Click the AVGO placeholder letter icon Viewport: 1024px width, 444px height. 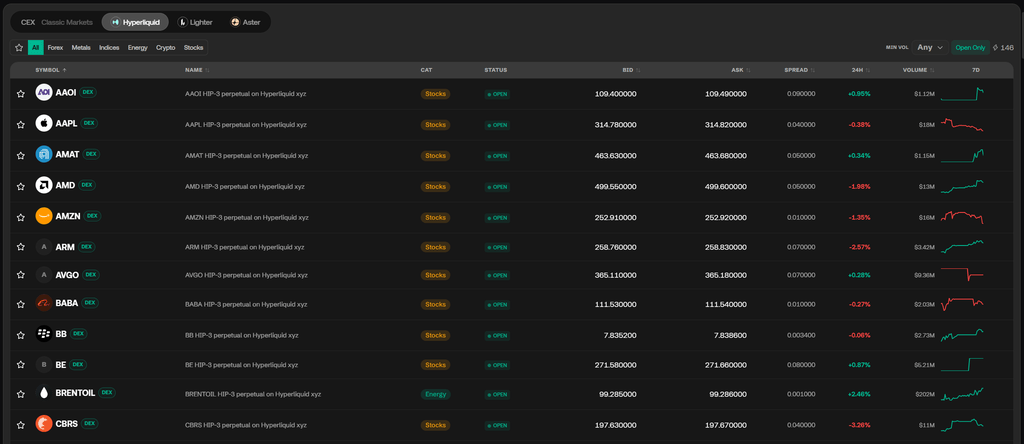click(x=44, y=275)
